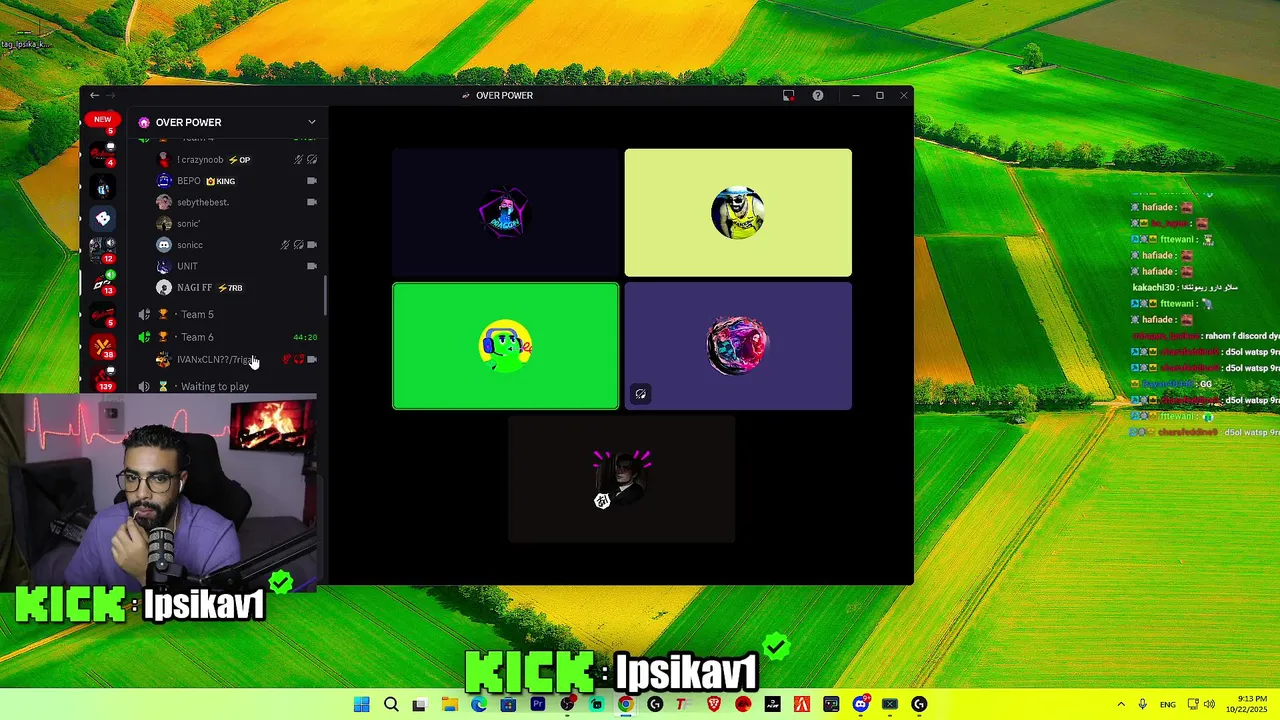Open the server icon with 139 badge
1280x720 pixels.
[103, 378]
